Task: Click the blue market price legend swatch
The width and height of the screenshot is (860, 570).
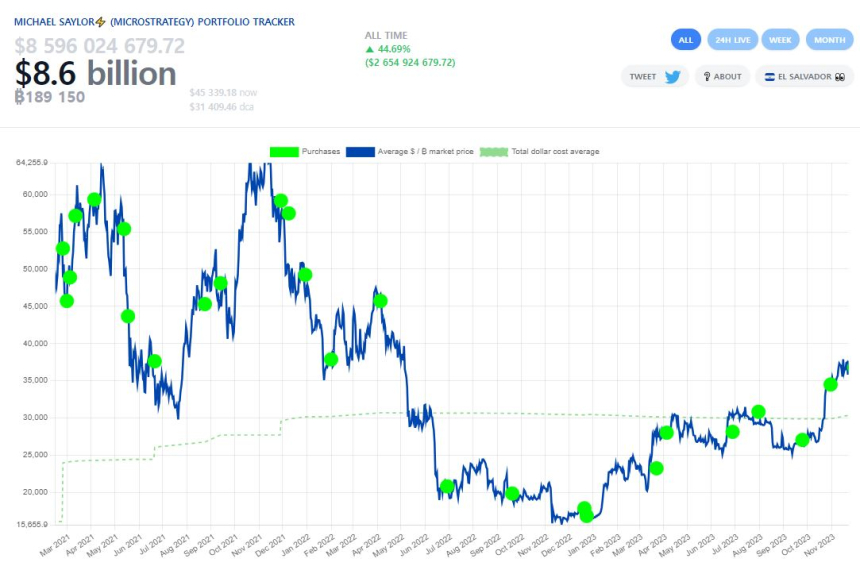Action: click(x=360, y=152)
